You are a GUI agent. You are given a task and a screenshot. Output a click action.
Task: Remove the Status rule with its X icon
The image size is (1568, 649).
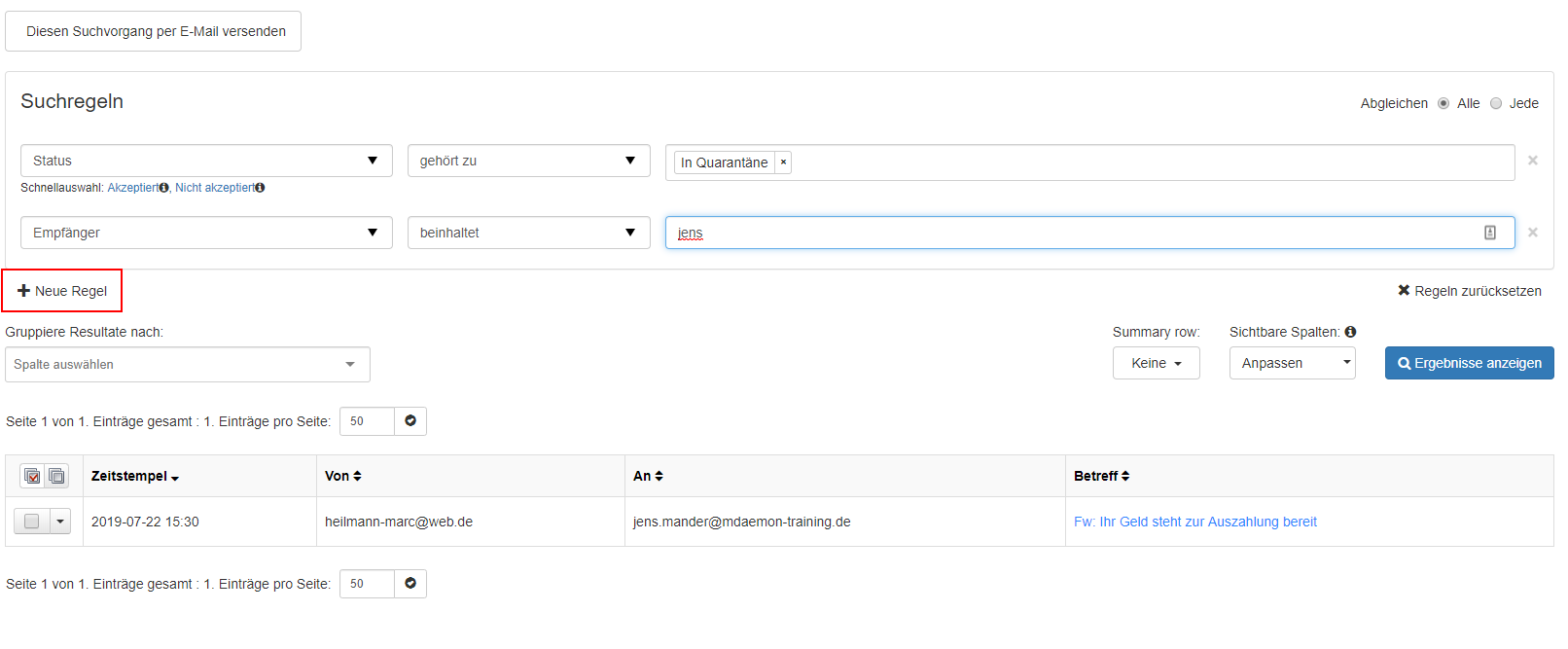click(1532, 161)
